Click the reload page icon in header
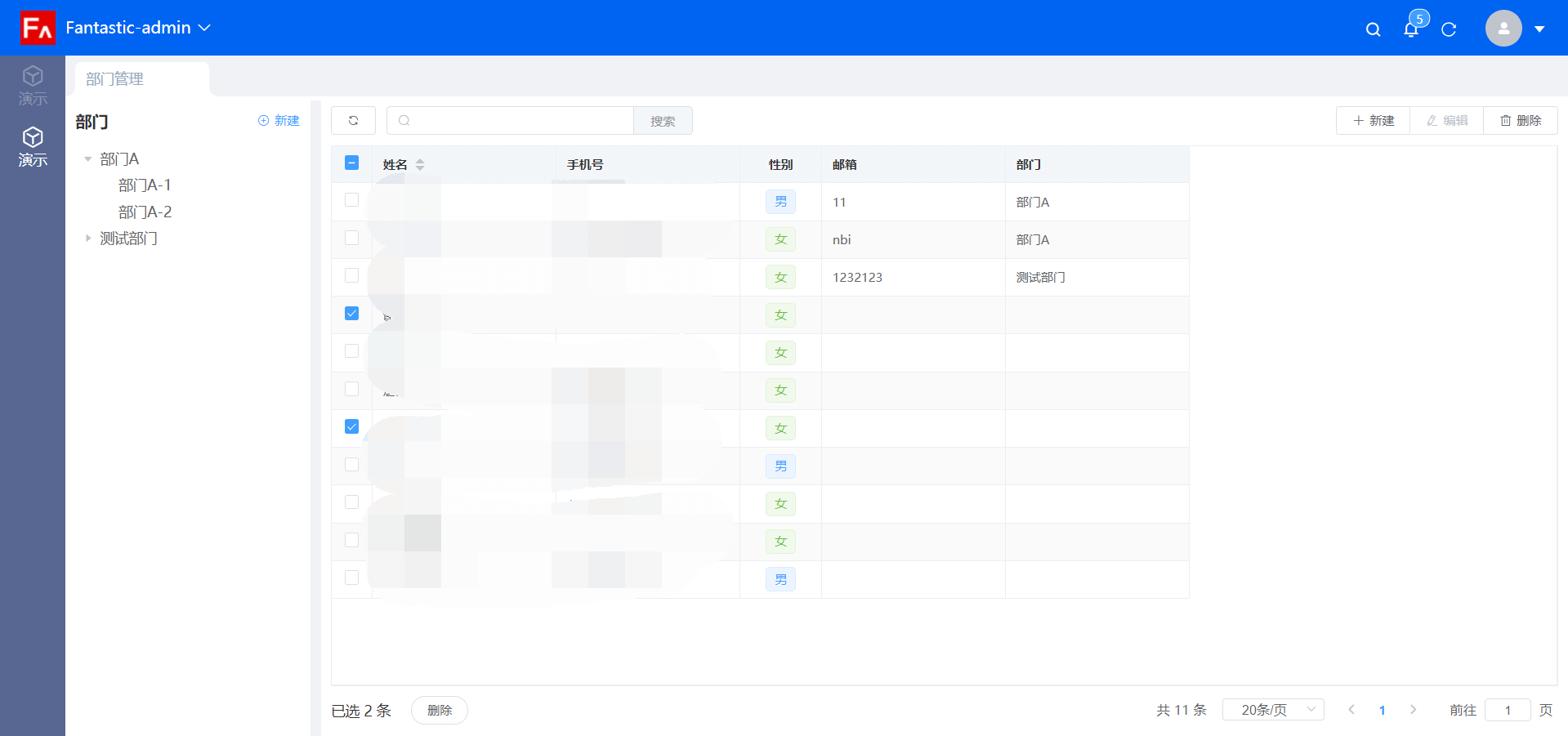Screen dimensions: 1568x736 [x=1449, y=29]
